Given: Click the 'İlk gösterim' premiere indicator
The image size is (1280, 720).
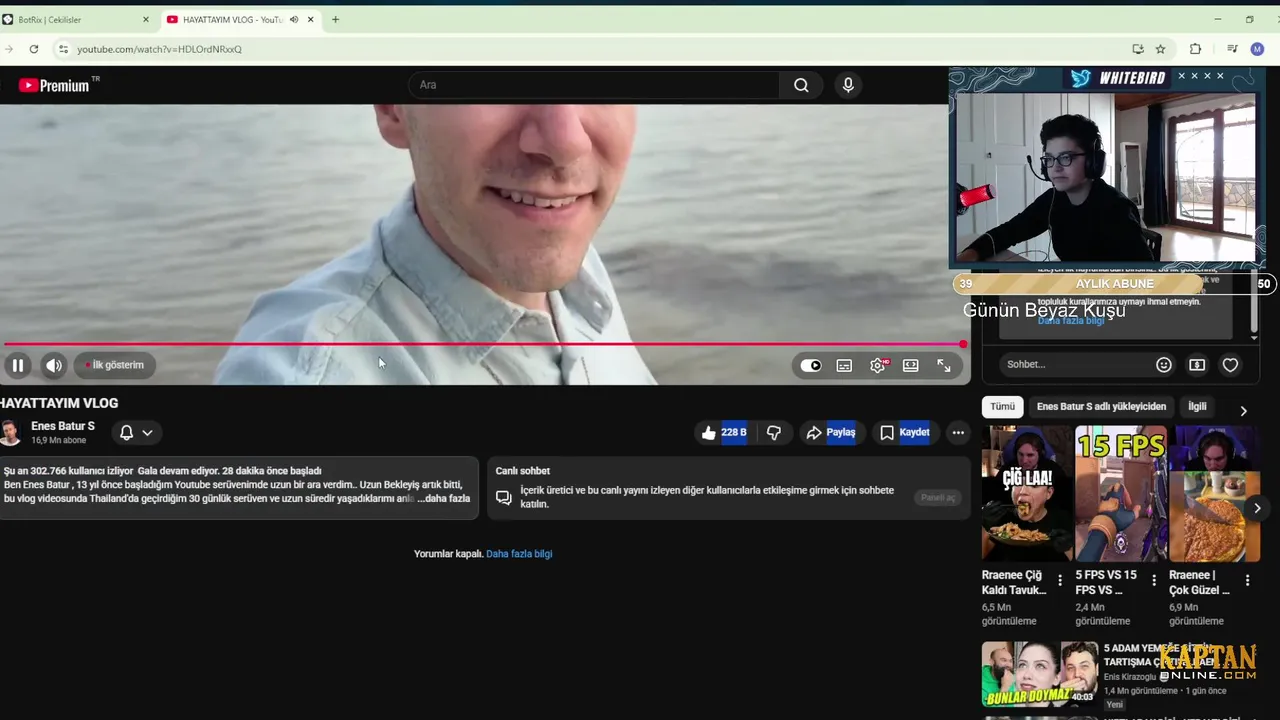Looking at the screenshot, I should click(113, 365).
